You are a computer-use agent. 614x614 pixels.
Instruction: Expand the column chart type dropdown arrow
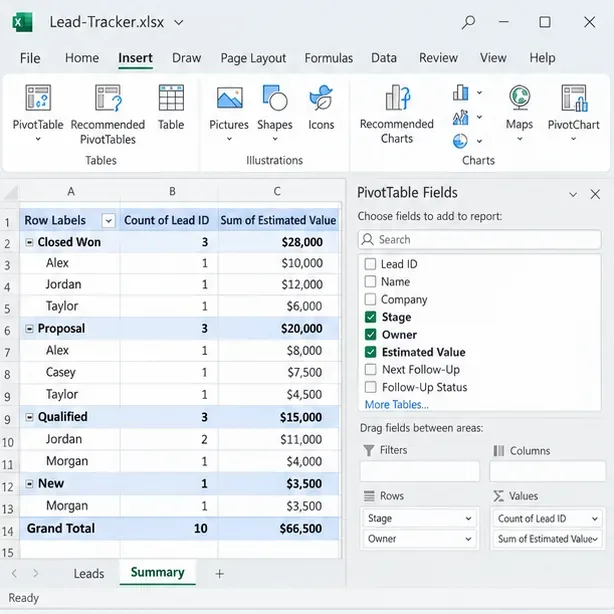coord(479,93)
